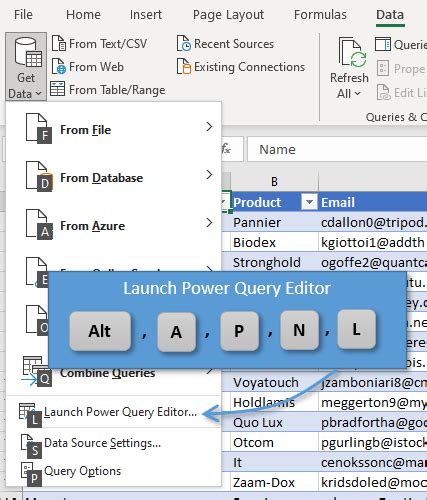The image size is (427, 500).
Task: Click the Combine Queries icon
Action: [x=37, y=371]
